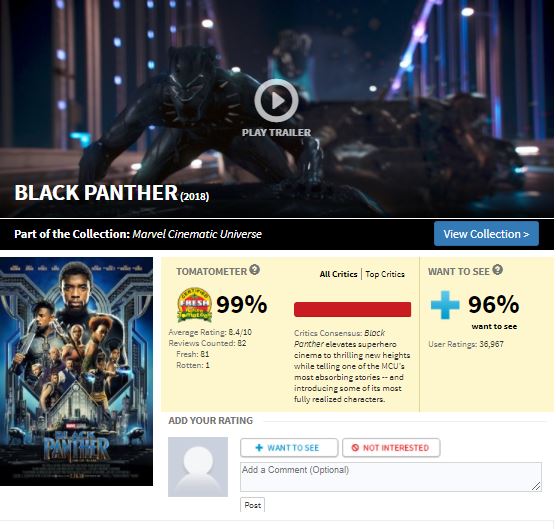Click the Certified Fresh badge icon
The height and width of the screenshot is (529, 556).
click(194, 305)
